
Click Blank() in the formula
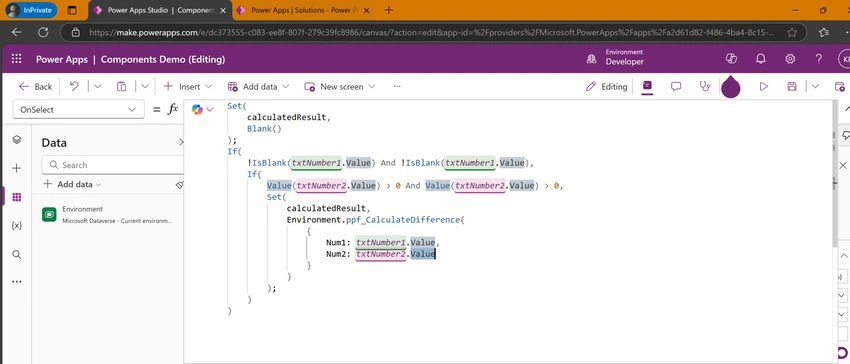265,129
